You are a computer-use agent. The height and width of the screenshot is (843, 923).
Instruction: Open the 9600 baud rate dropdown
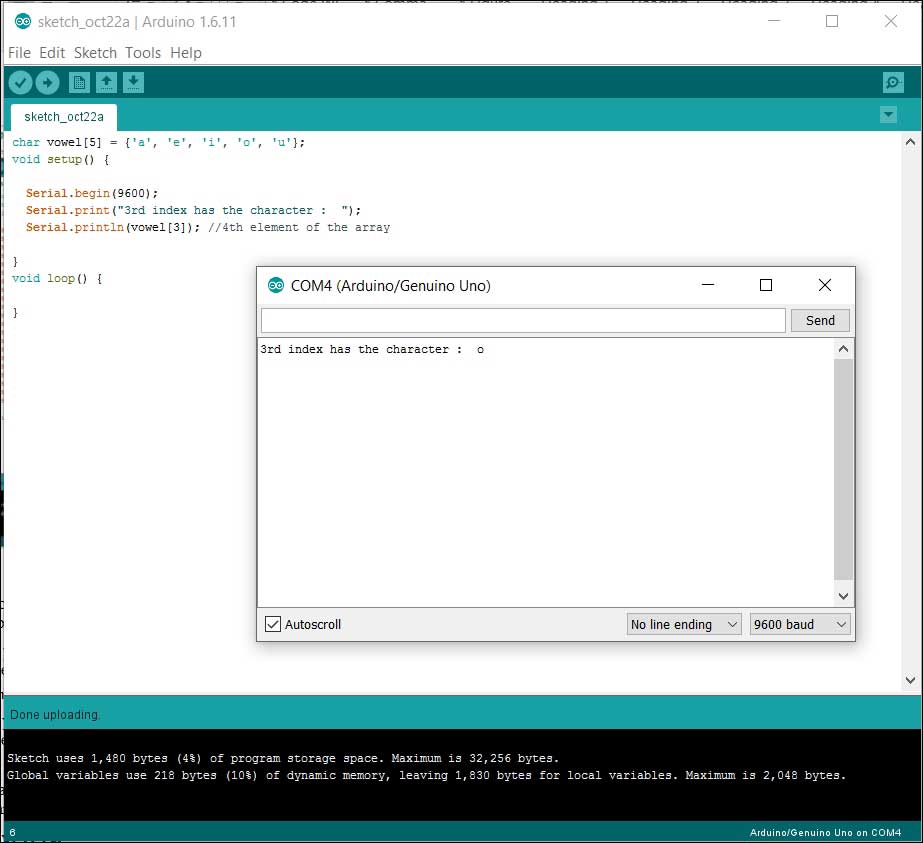pos(800,624)
